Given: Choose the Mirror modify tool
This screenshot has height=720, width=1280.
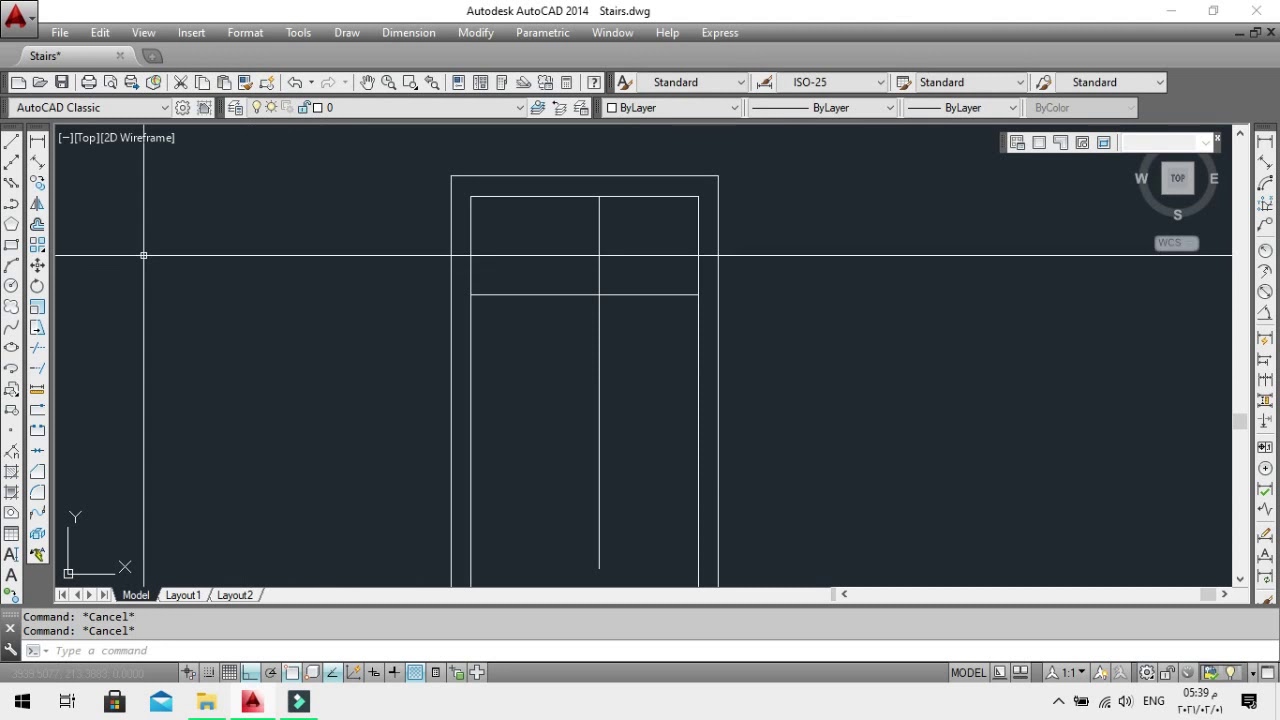Looking at the screenshot, I should (37, 203).
